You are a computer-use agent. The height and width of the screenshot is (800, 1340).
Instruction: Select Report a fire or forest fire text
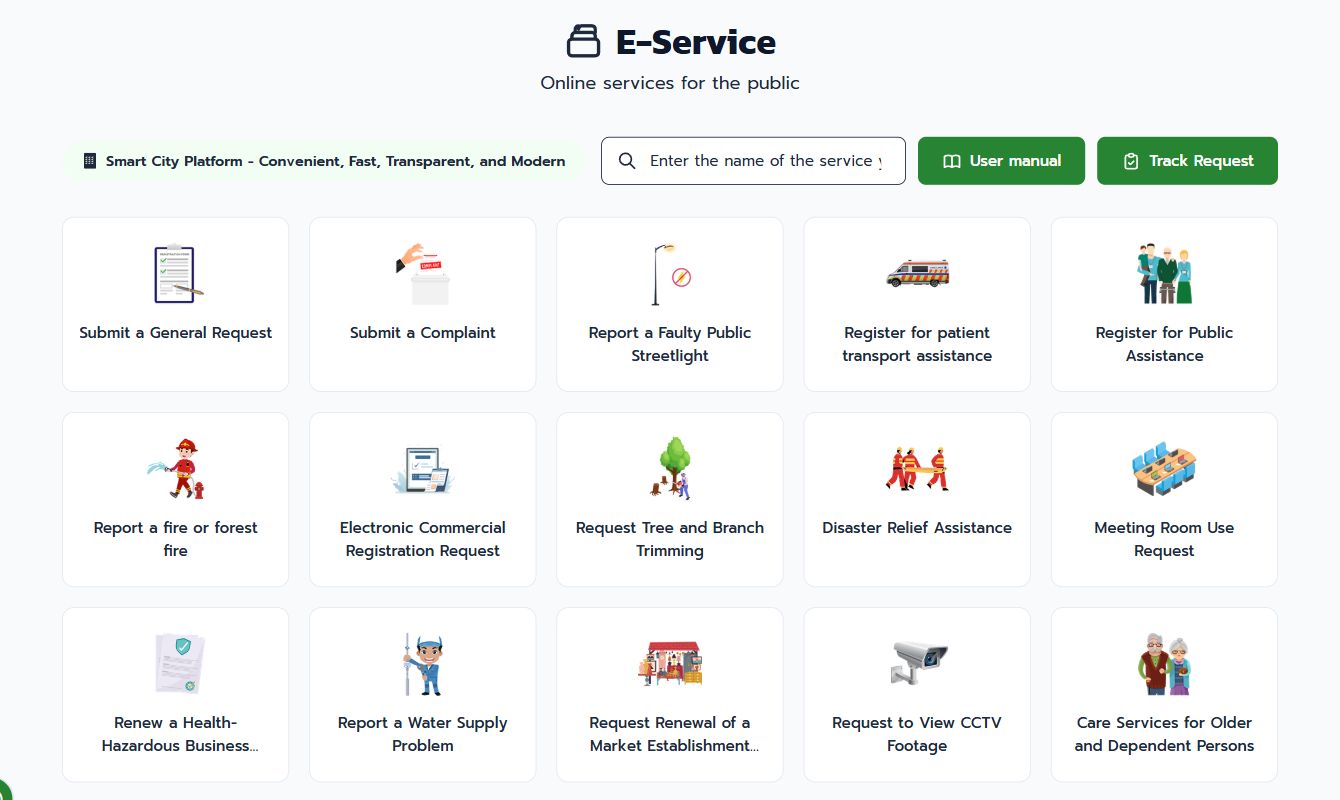[x=176, y=539]
